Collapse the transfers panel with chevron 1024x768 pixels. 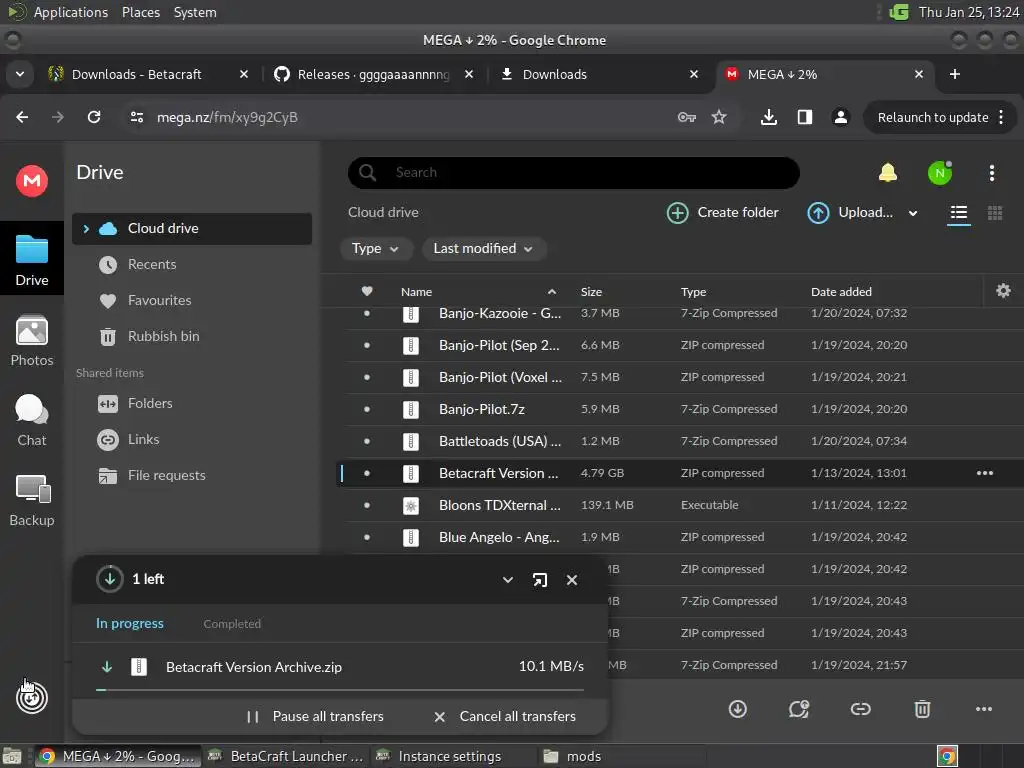click(x=507, y=580)
